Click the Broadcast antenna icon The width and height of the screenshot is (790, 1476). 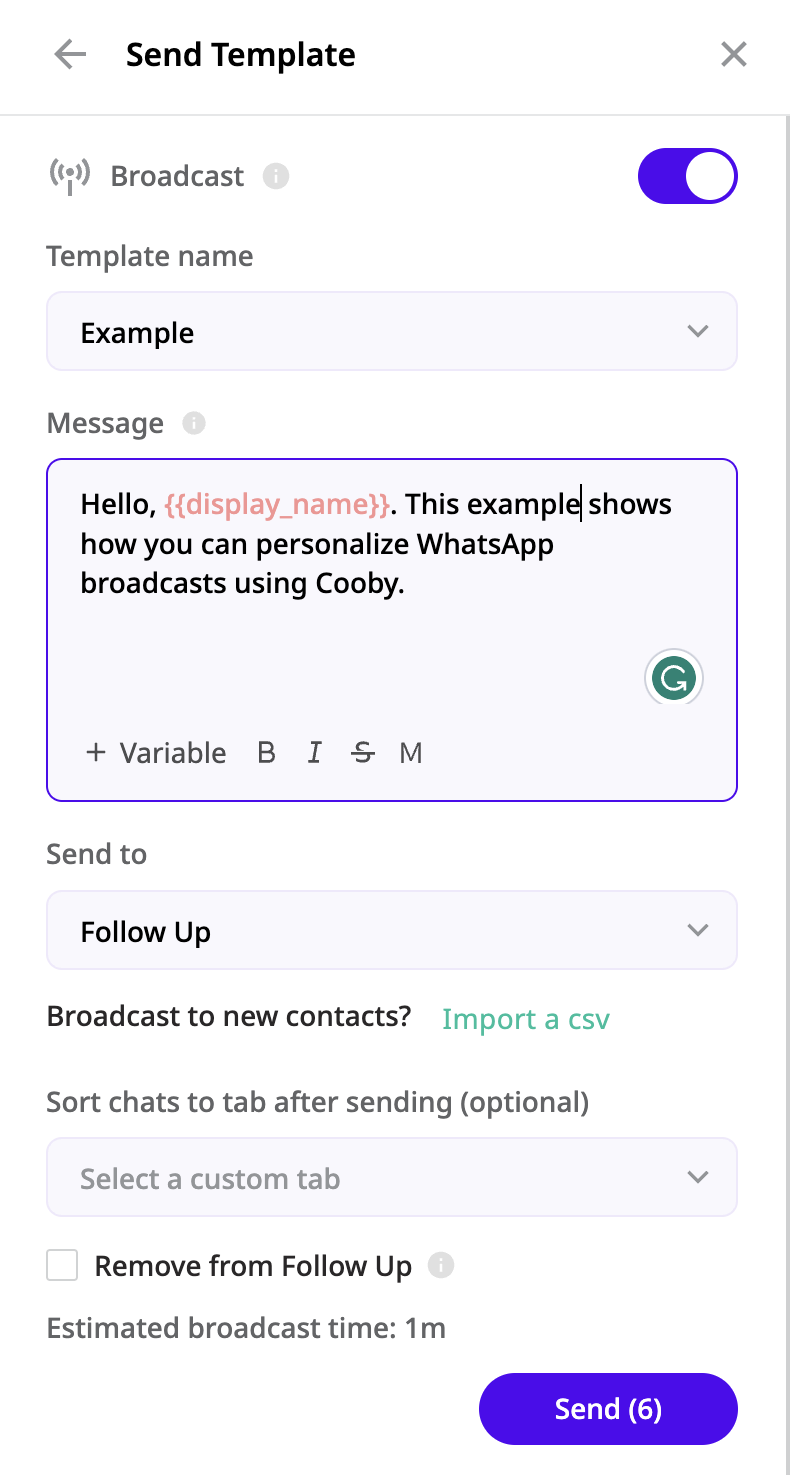(69, 175)
